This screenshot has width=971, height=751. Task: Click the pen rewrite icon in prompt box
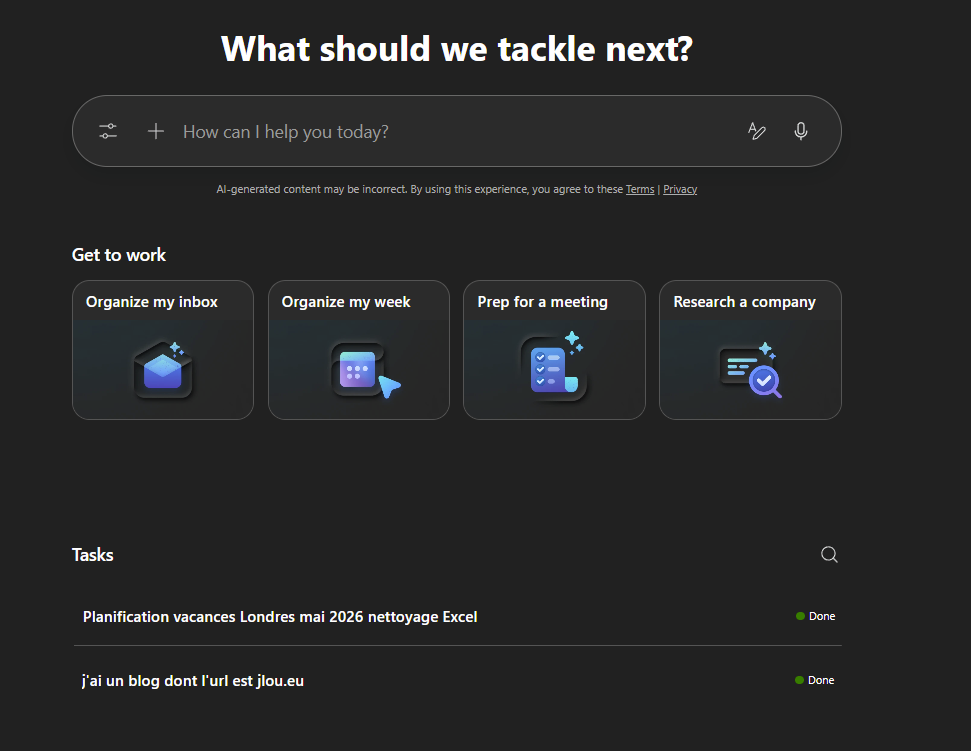tap(757, 131)
